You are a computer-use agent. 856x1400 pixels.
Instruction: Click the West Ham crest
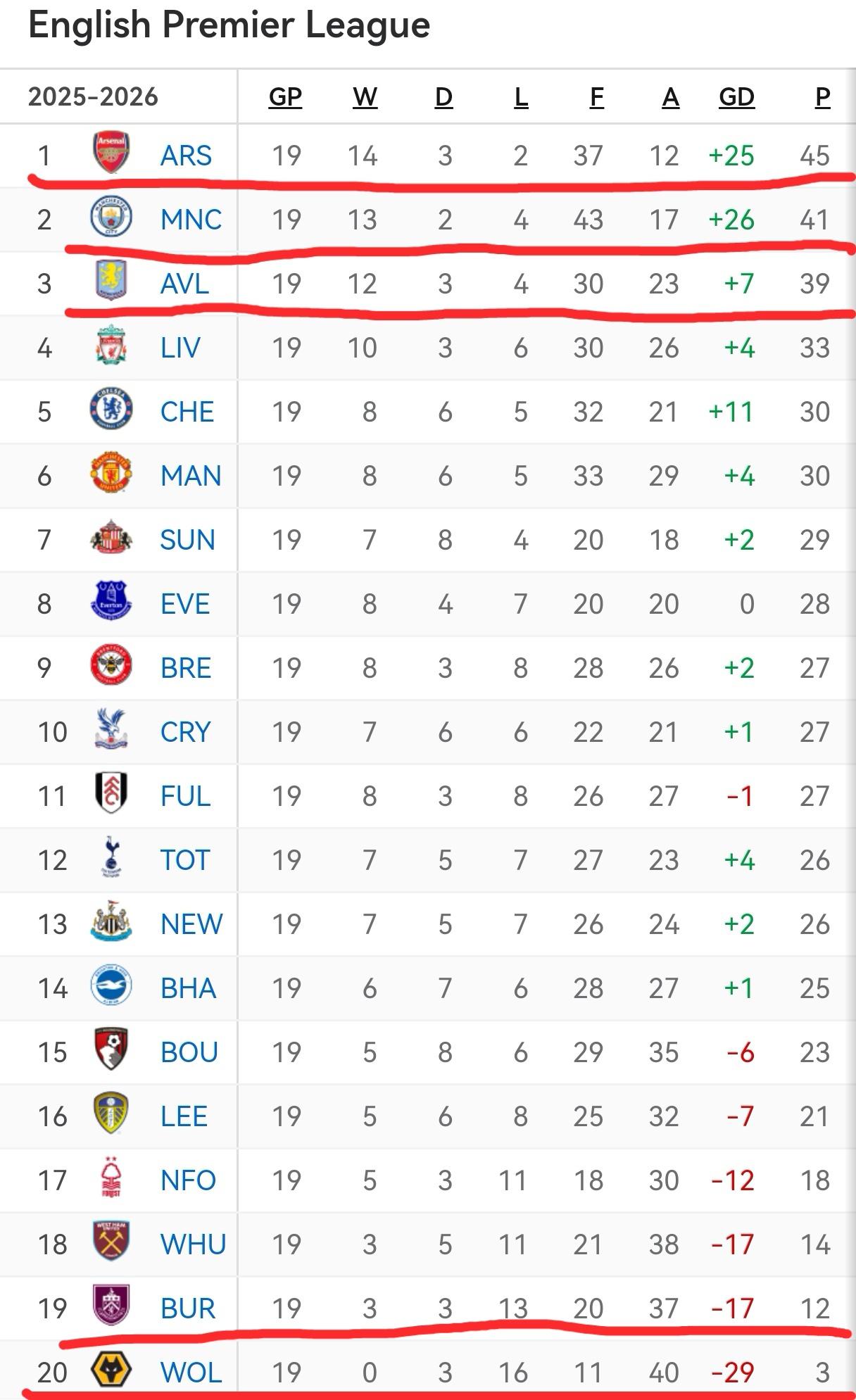[111, 1242]
